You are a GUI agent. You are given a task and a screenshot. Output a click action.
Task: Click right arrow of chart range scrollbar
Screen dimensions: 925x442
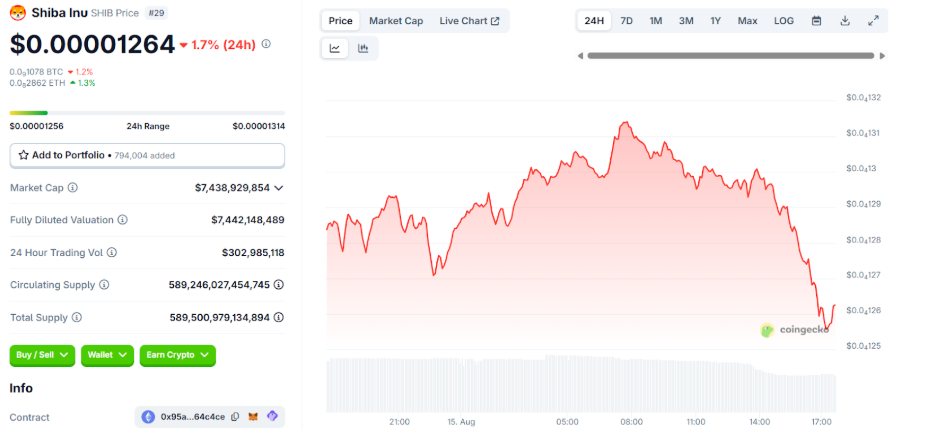(x=883, y=56)
